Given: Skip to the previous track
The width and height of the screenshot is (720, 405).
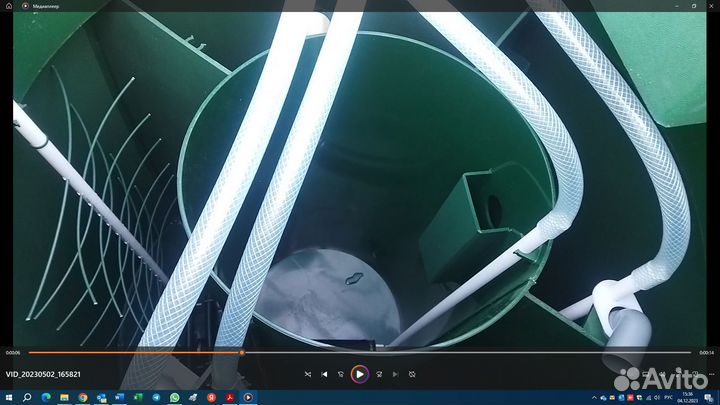Looking at the screenshot, I should click(x=324, y=374).
